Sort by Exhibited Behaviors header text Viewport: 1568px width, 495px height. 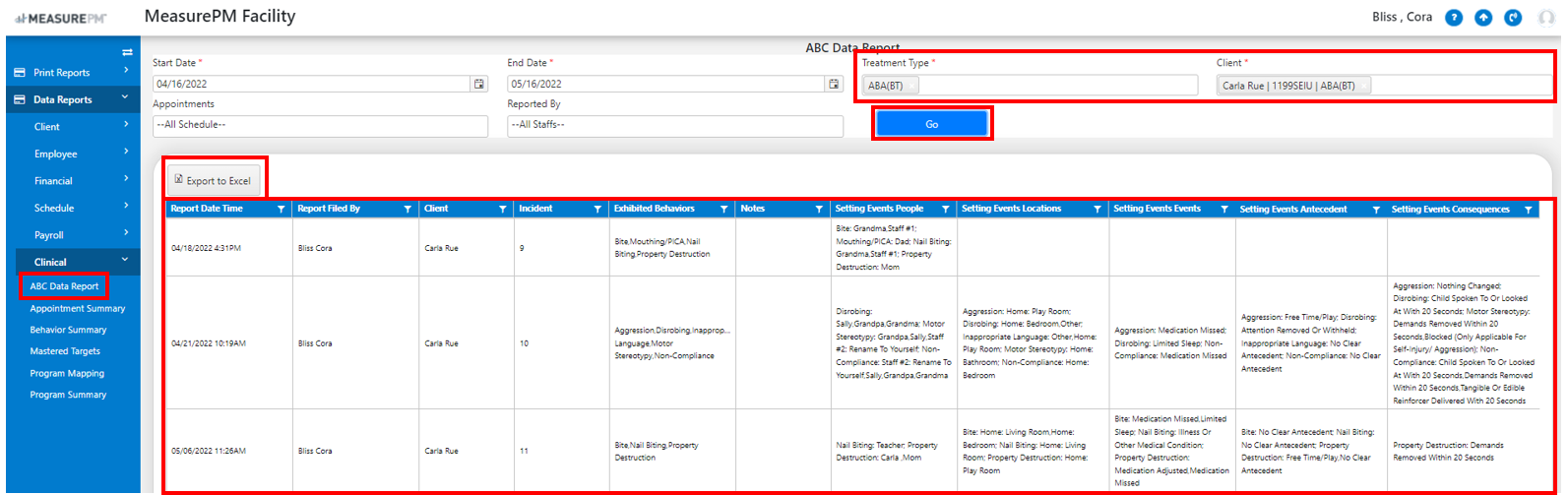[655, 209]
